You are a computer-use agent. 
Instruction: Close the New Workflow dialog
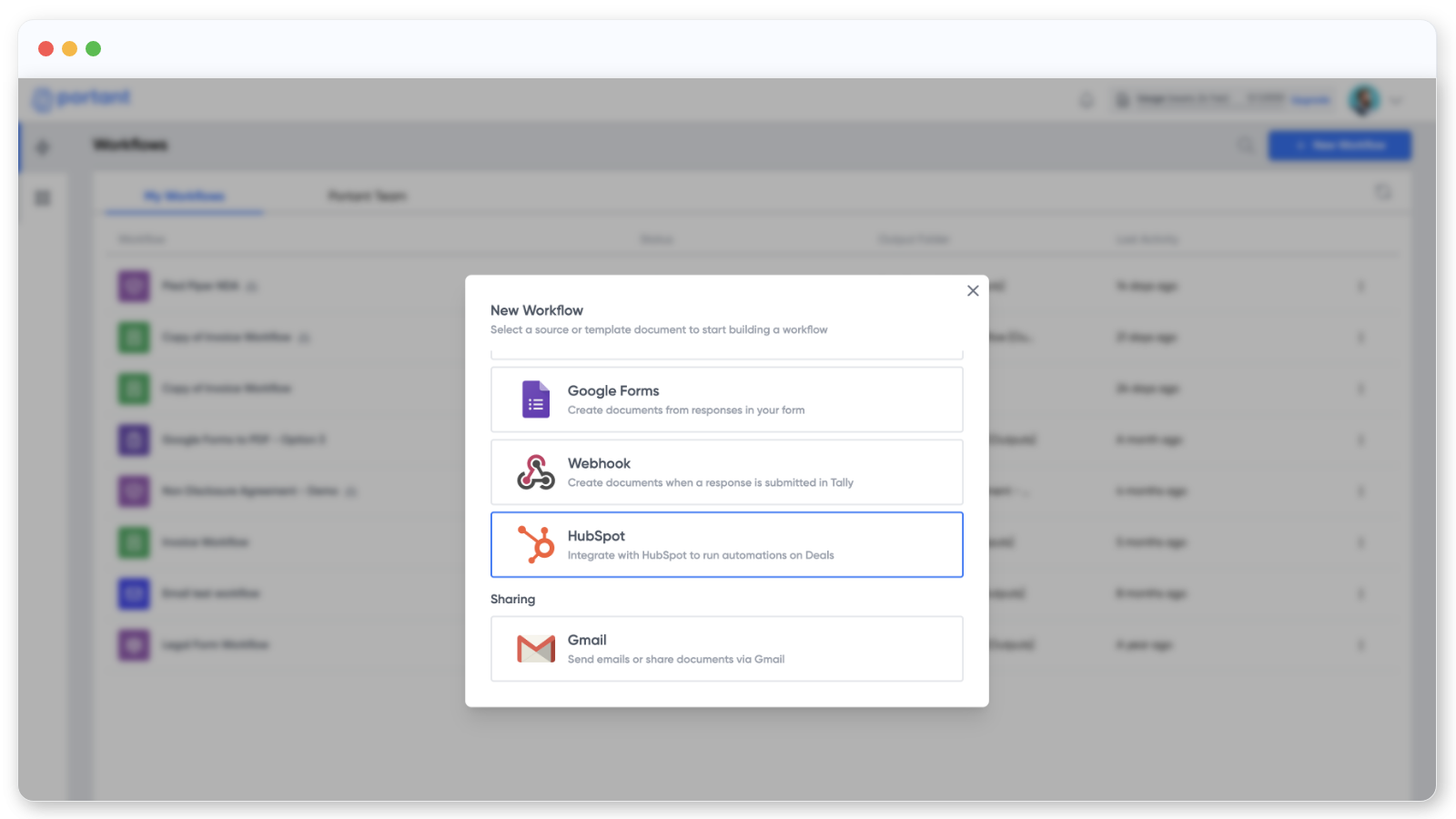point(973,291)
